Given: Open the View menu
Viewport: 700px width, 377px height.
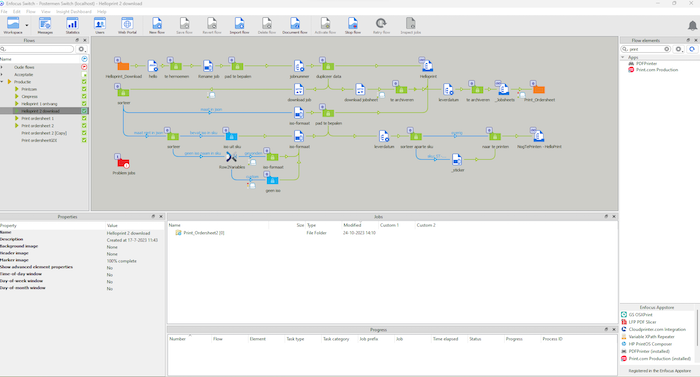Looking at the screenshot, I should tap(46, 12).
